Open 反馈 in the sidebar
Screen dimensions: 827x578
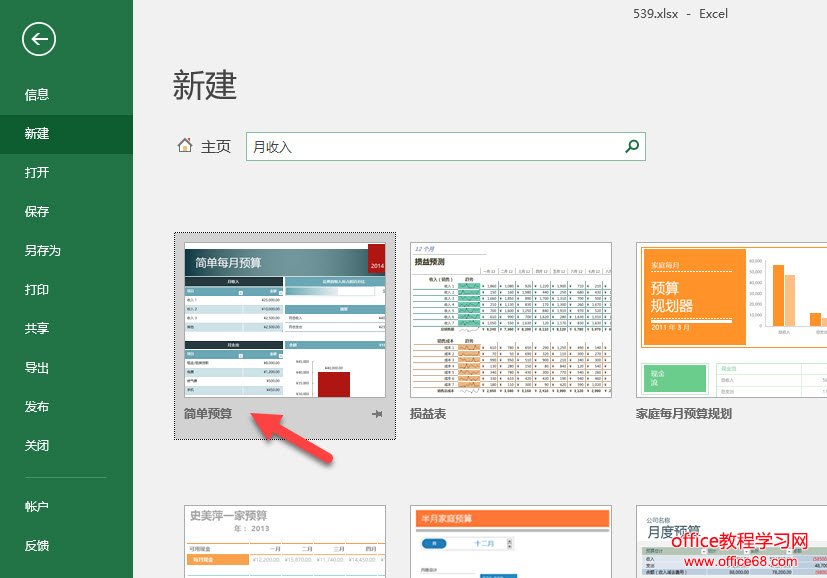37,546
